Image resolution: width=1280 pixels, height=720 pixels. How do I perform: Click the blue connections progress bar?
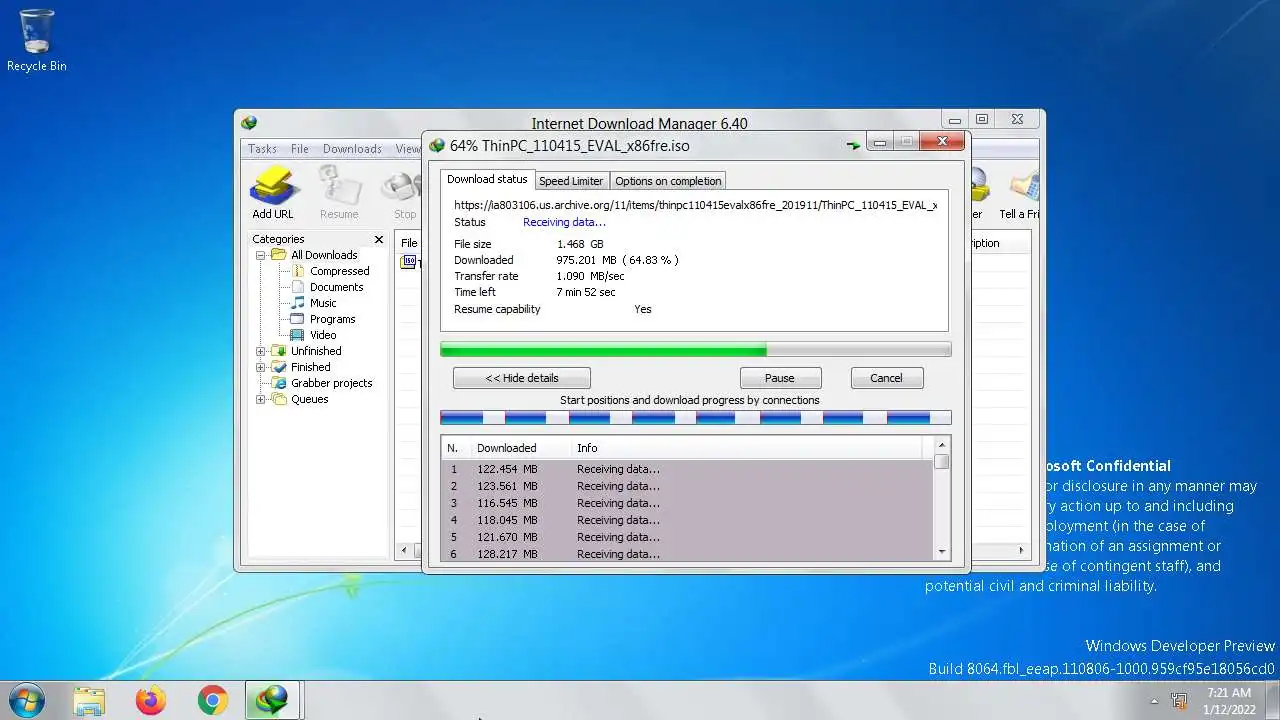click(696, 418)
